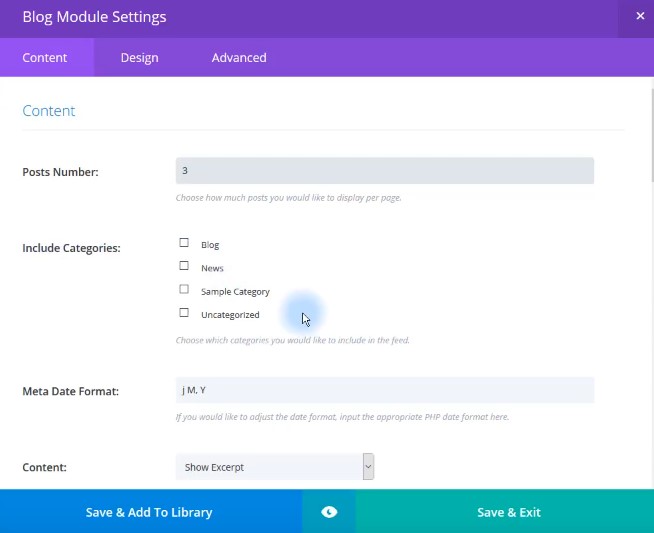Click the Blog Module Settings title
The height and width of the screenshot is (533, 654).
pos(94,17)
